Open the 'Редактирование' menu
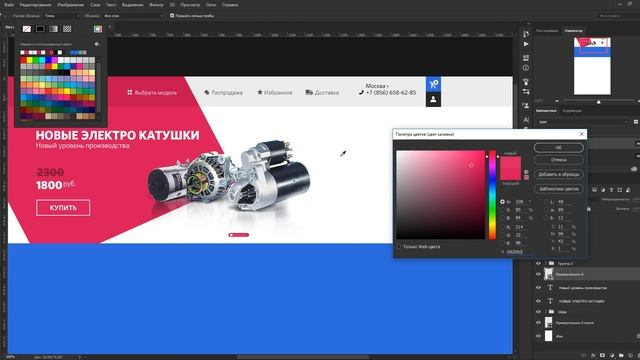 coord(36,5)
